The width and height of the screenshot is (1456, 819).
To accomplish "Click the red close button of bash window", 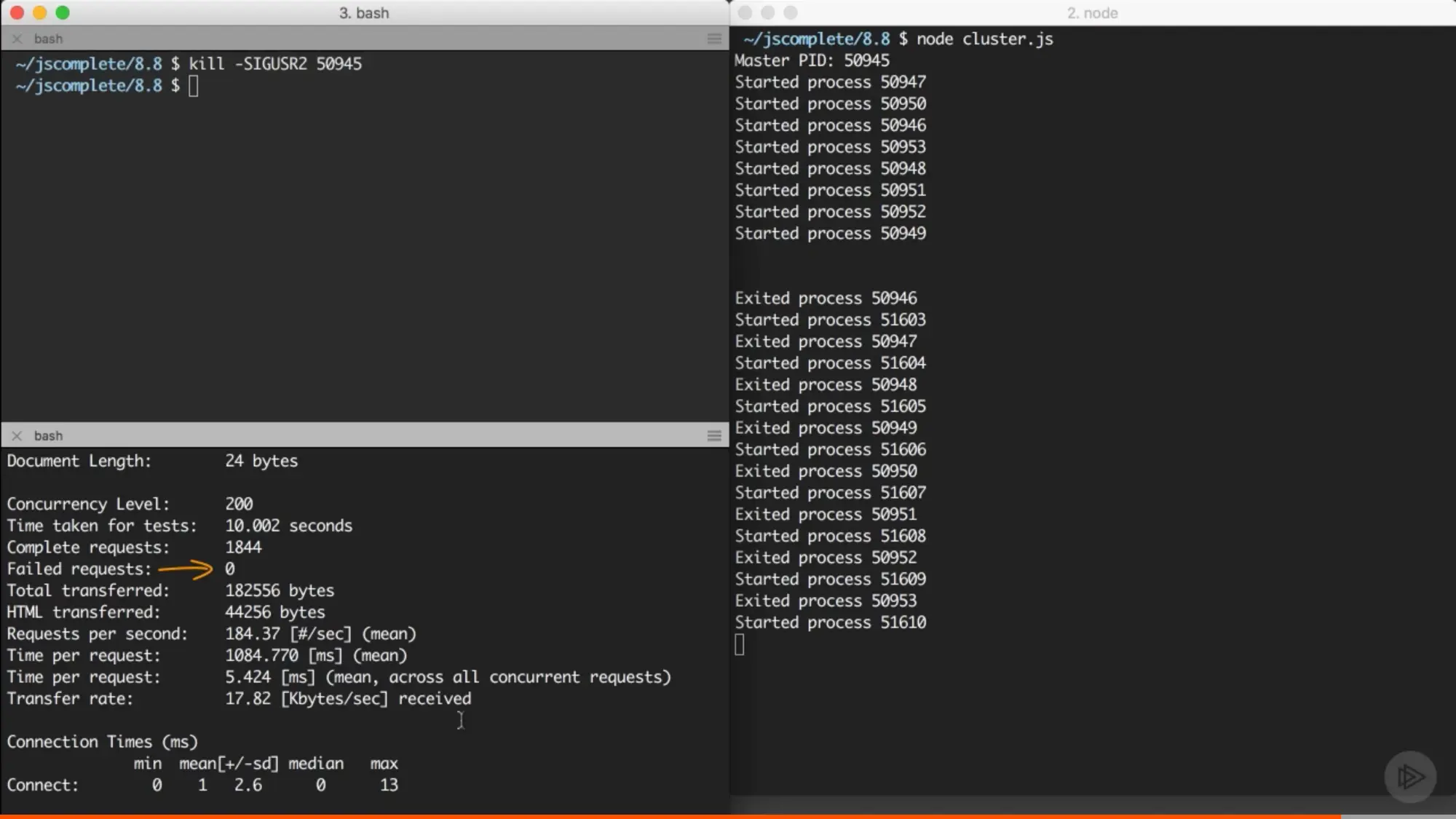I will pyautogui.click(x=17, y=12).
